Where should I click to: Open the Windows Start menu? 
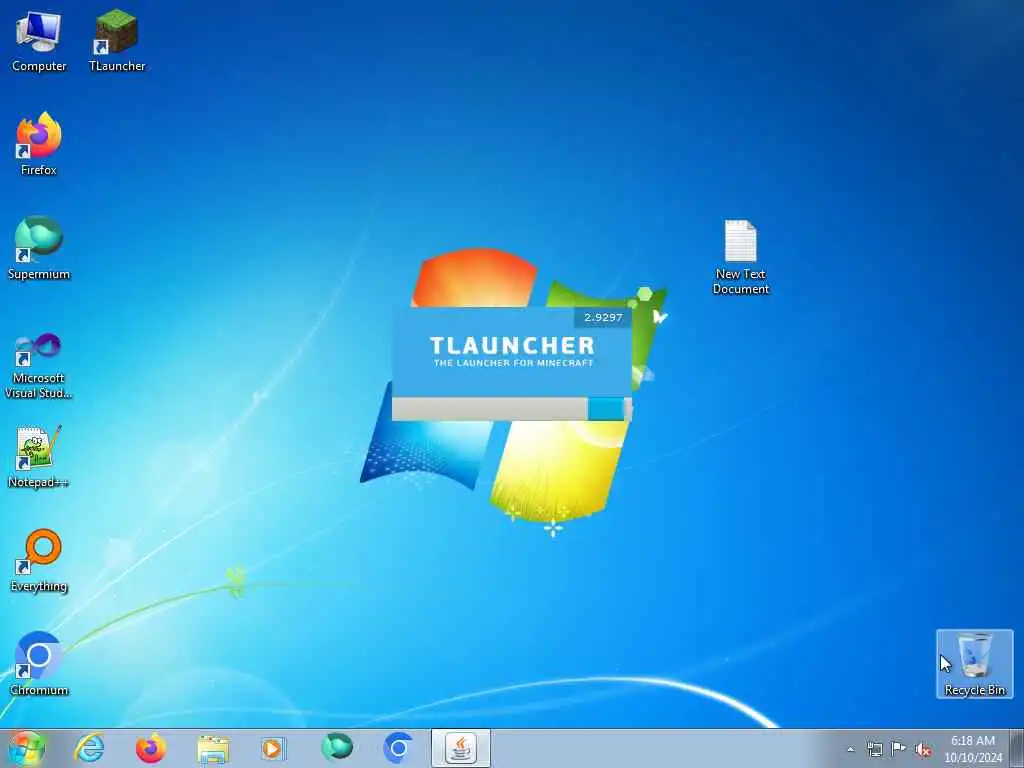pos(27,748)
